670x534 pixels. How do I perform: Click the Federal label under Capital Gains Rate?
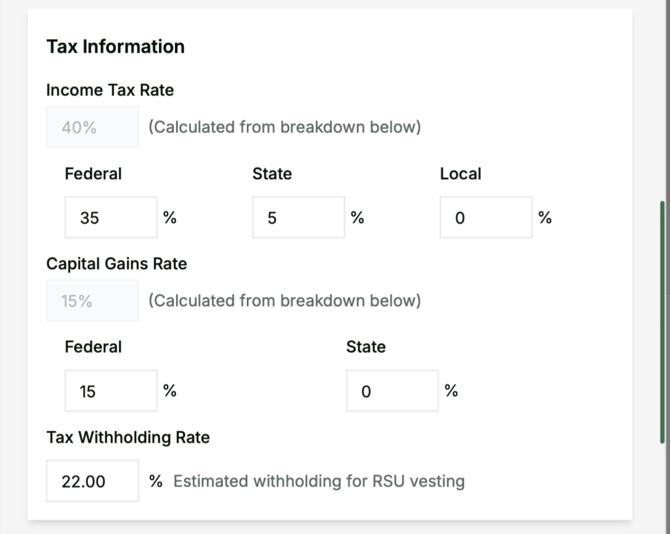pos(93,347)
